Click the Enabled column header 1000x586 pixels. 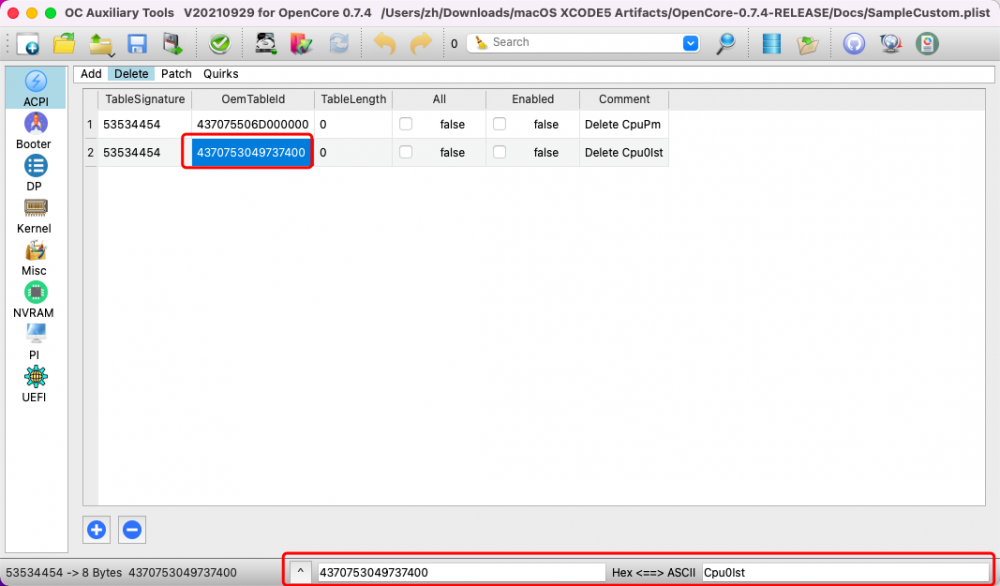[x=533, y=99]
